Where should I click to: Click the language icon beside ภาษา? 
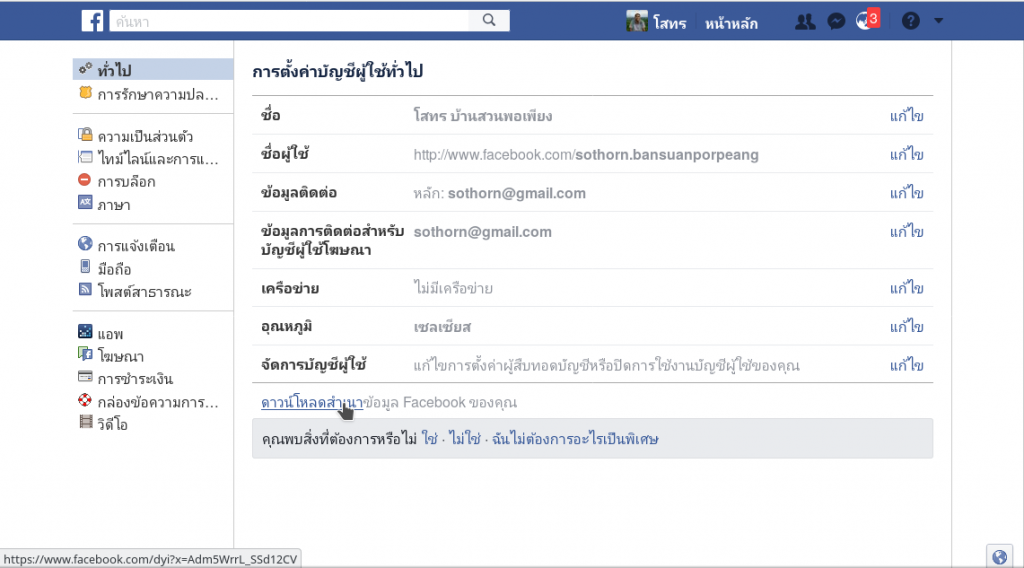85,202
